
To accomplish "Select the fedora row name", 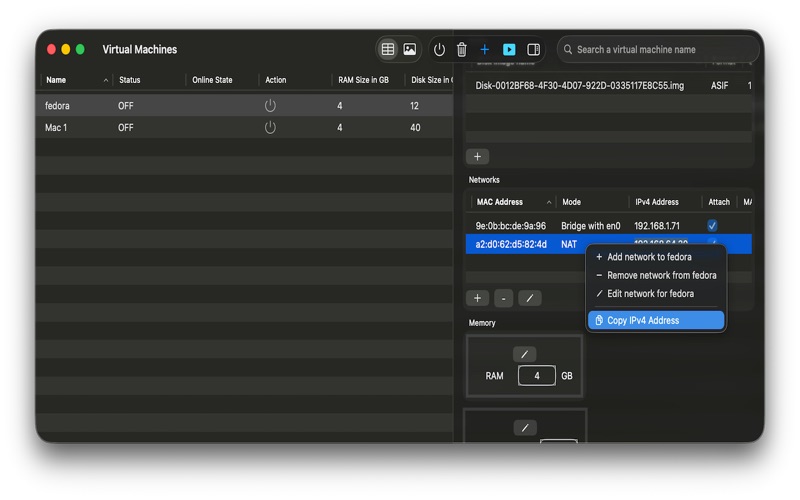I will (x=57, y=106).
